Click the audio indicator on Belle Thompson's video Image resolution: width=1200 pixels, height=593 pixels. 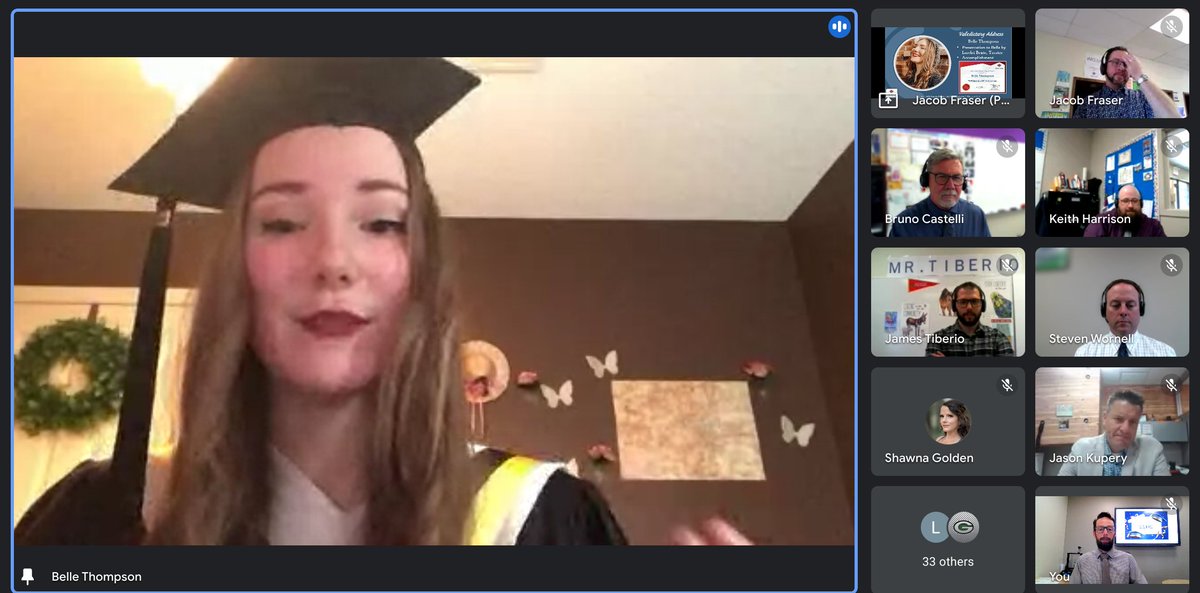[839, 27]
